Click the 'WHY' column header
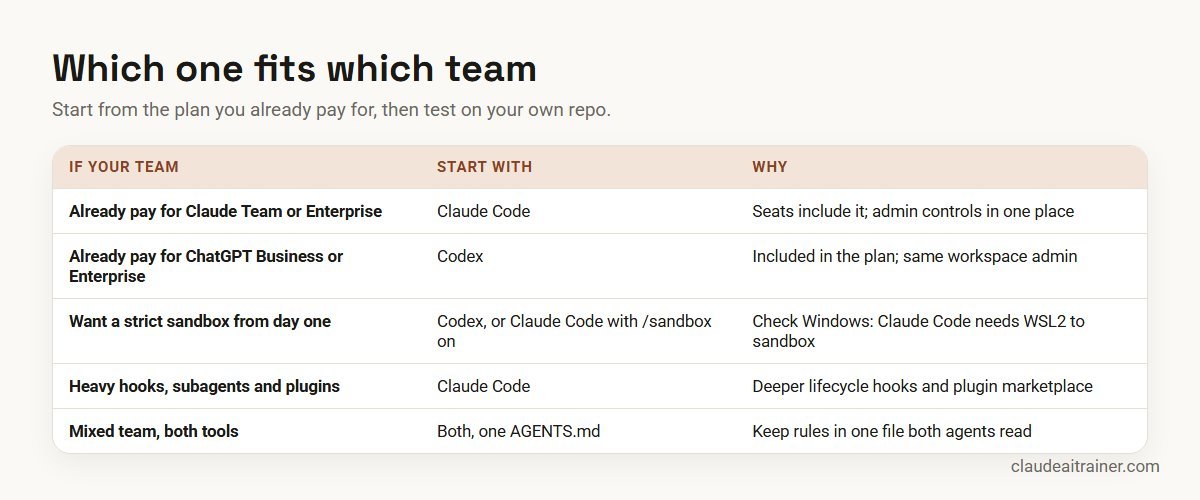 (770, 167)
